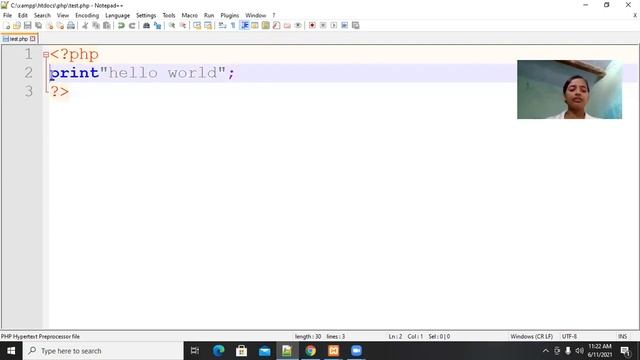
Task: Click the 'Ln : 2 Col : 1' status bar entry
Action: (406, 336)
